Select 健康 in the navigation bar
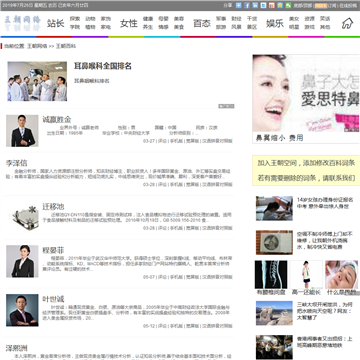This screenshot has height=360, width=360. pos(148,19)
